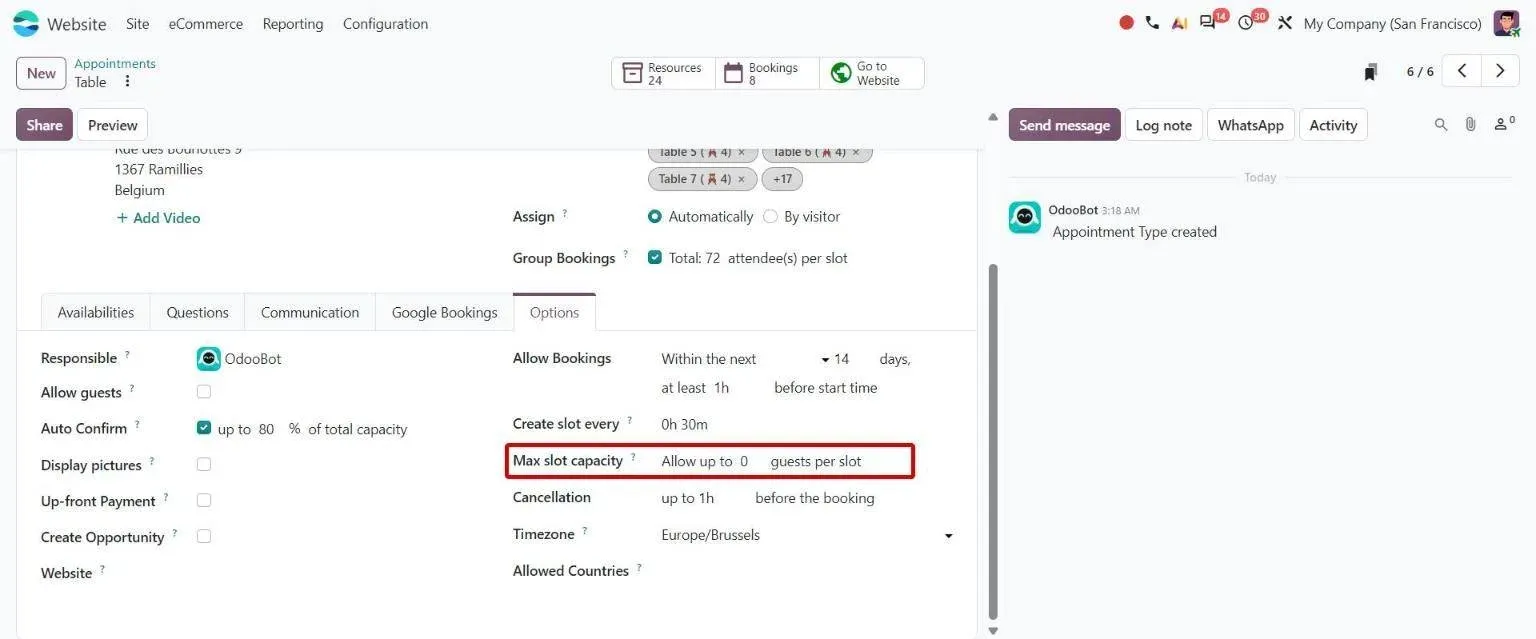
Task: Open the user avatar menu
Action: 1507,23
